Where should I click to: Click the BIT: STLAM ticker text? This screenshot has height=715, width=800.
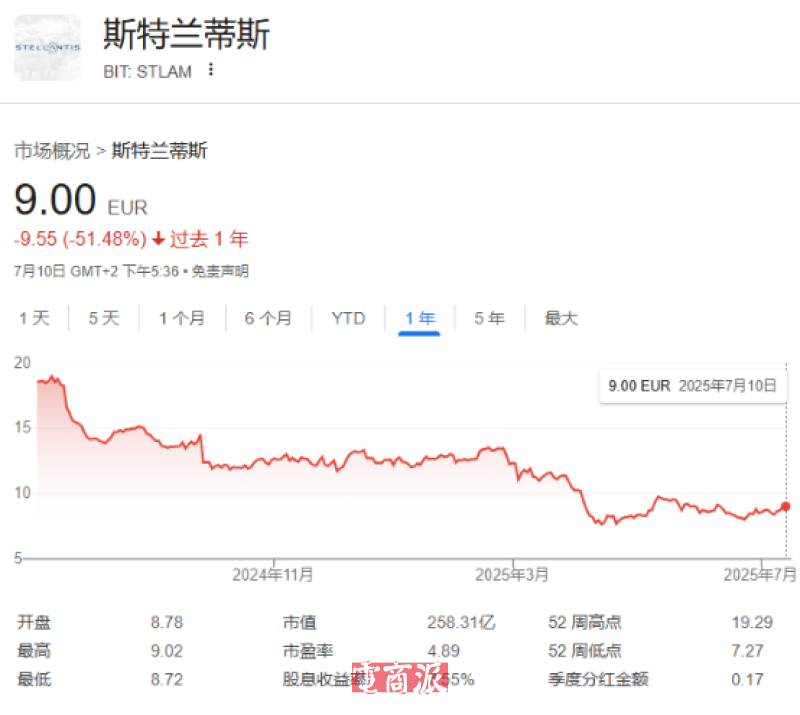(147, 72)
